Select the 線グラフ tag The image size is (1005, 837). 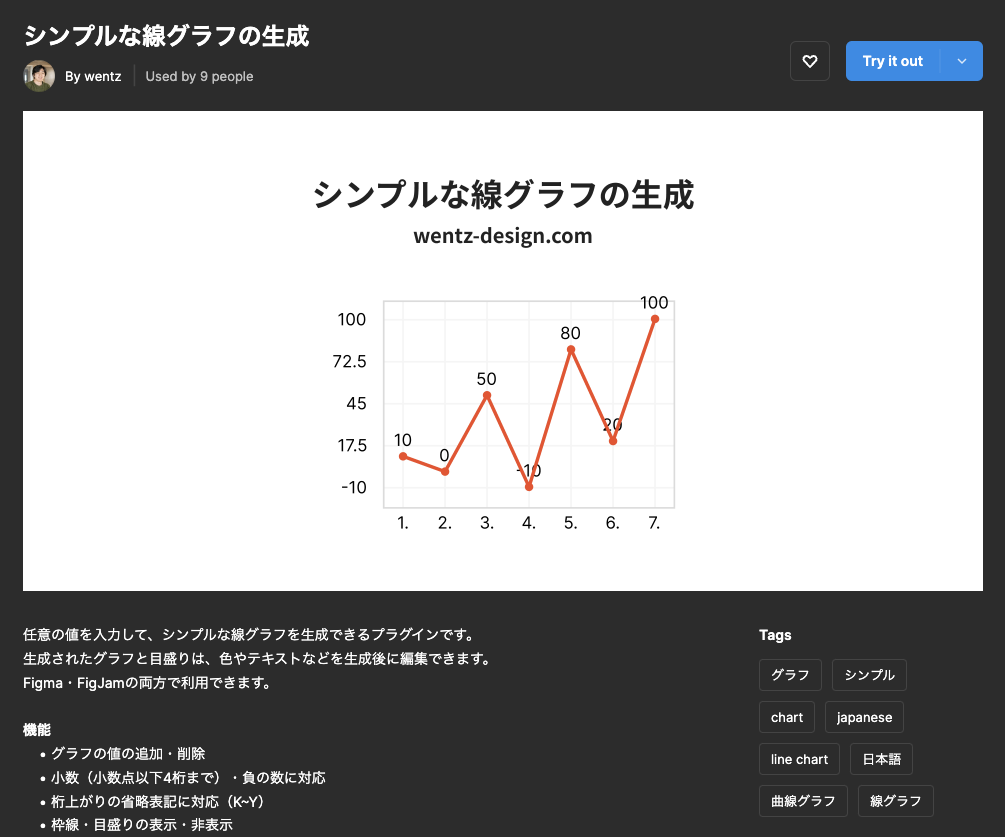coord(895,801)
